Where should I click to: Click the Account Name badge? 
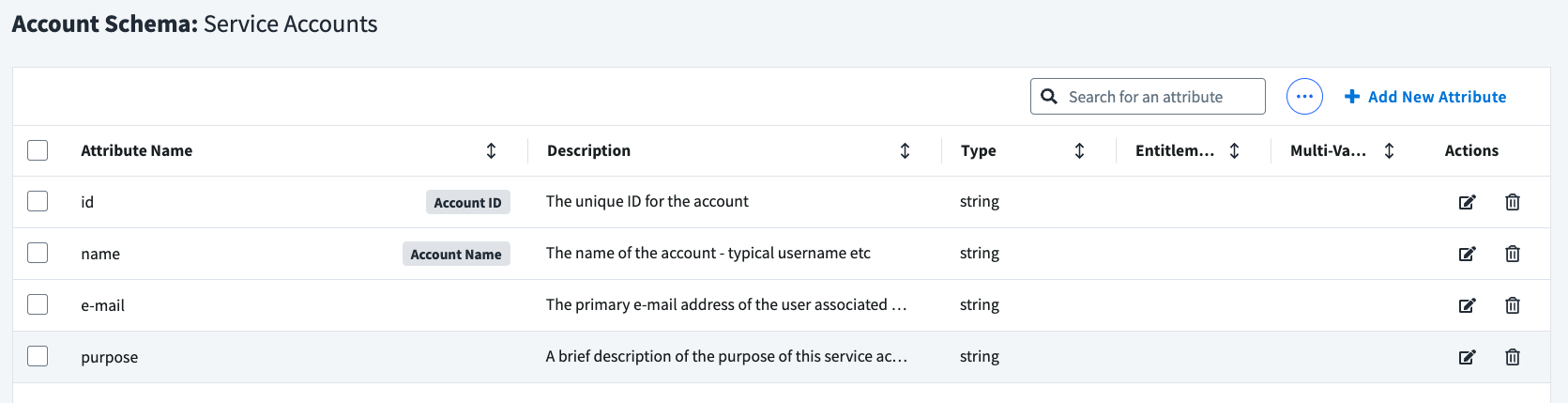[x=456, y=254]
